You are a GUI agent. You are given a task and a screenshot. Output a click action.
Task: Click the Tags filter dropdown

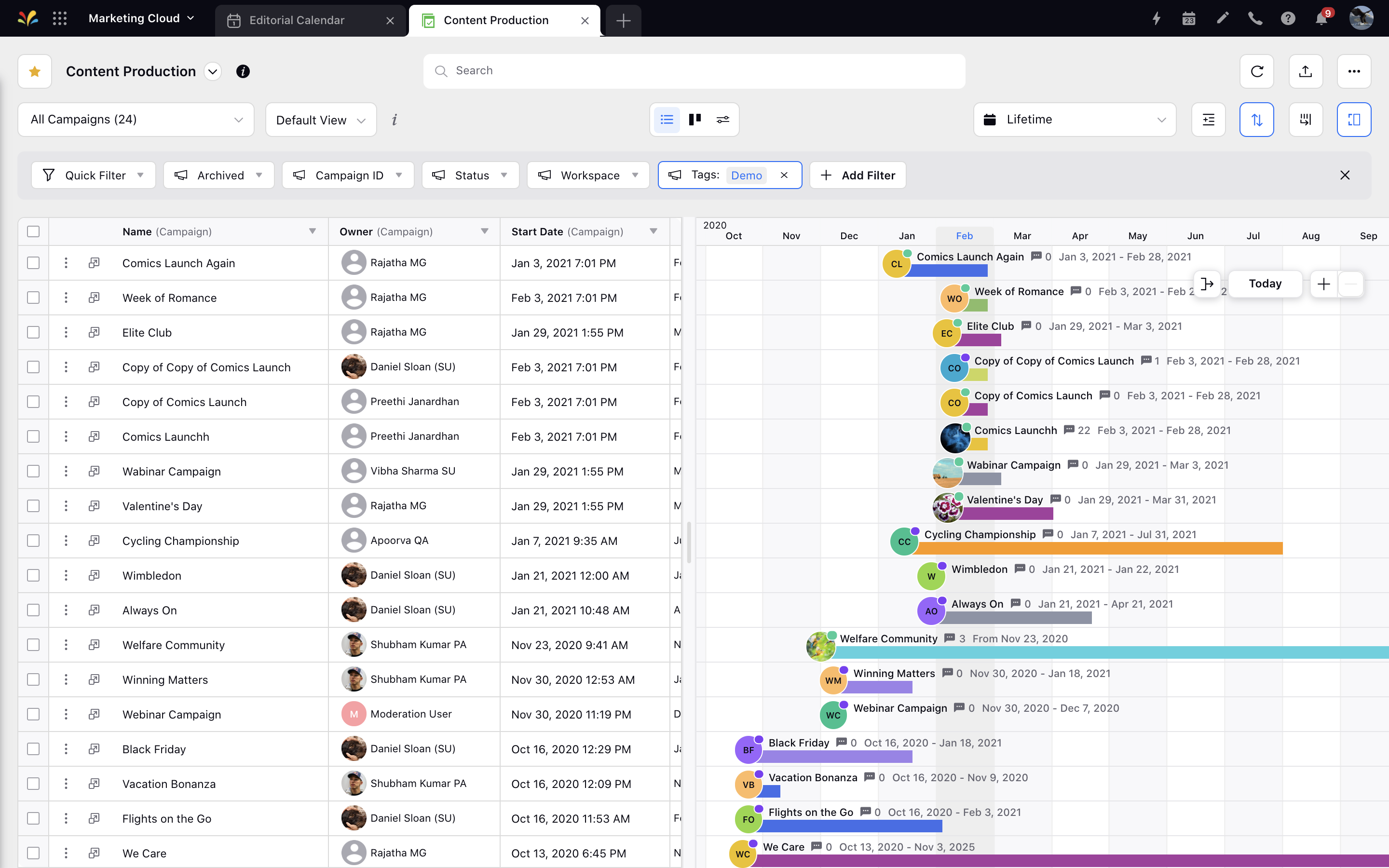727,175
